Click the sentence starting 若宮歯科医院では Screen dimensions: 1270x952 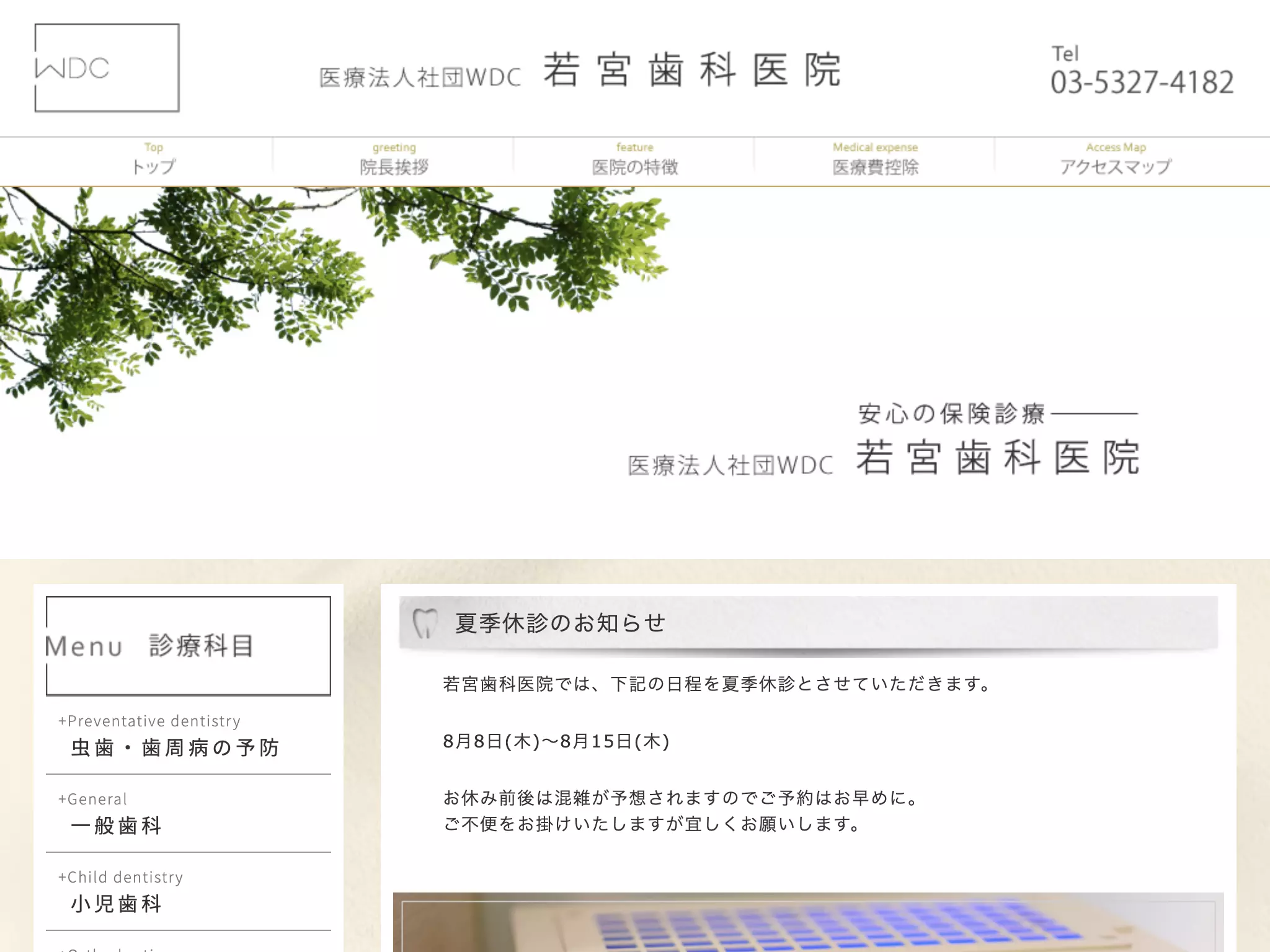[719, 684]
